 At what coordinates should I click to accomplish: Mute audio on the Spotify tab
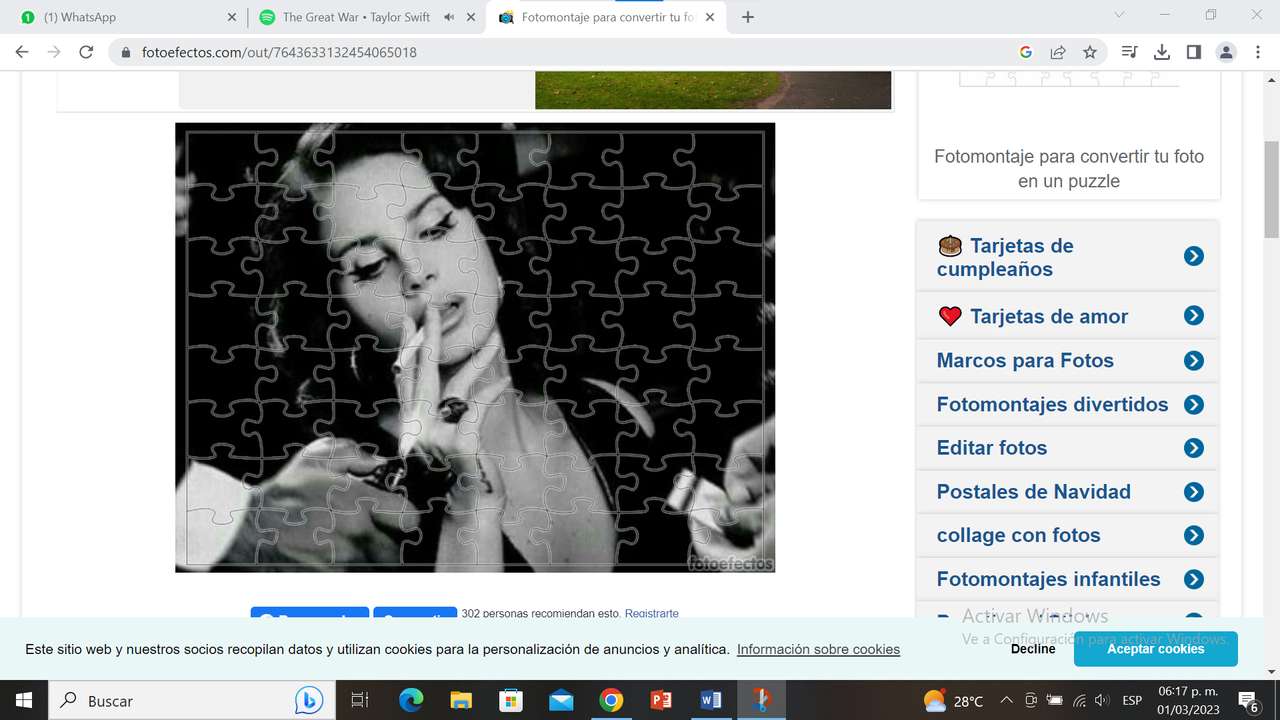(448, 17)
